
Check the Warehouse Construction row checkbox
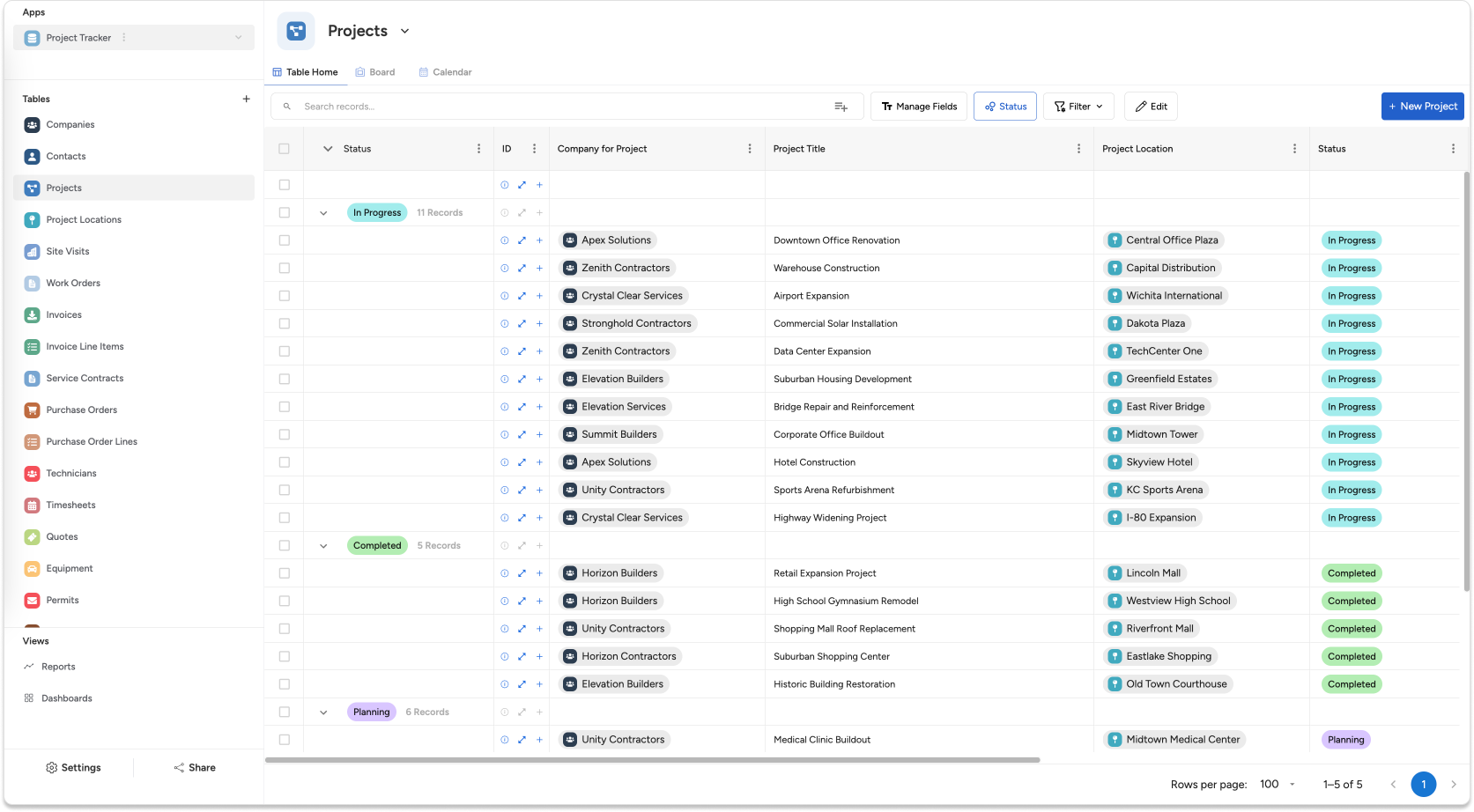click(284, 268)
